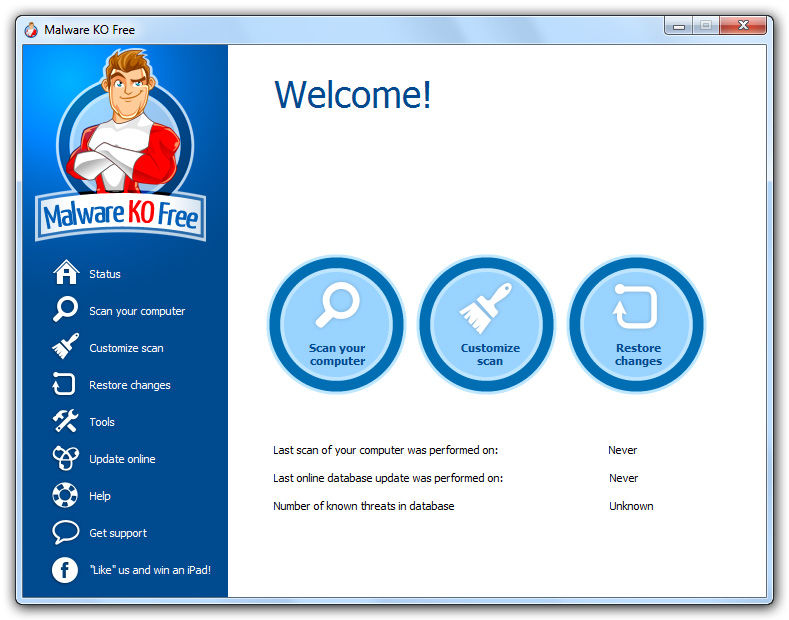Viewport: 789px width, 620px height.
Task: Click the Tools wrench and hammer icon
Action: pos(65,421)
